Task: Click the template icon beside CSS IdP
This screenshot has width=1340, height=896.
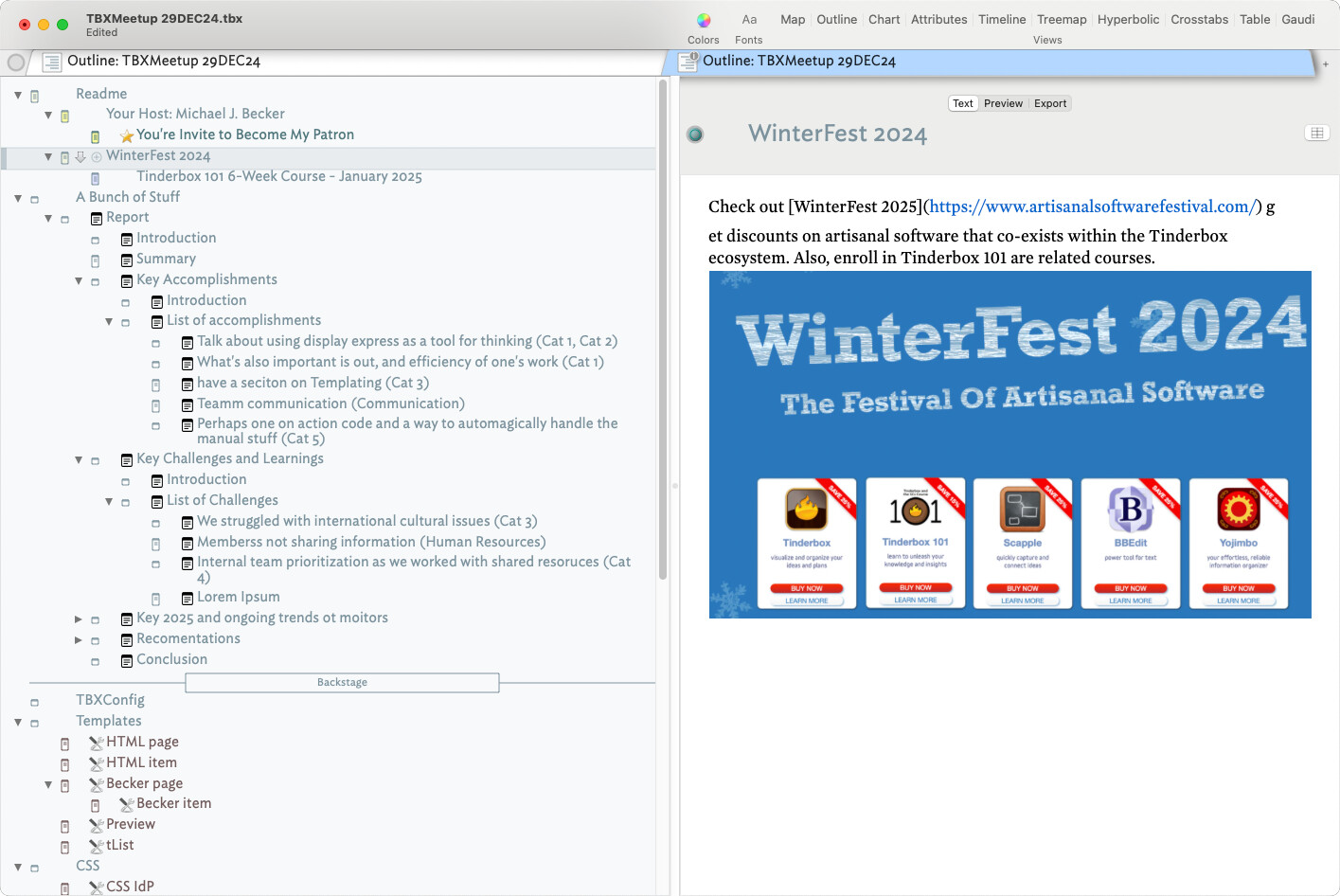Action: [x=97, y=887]
